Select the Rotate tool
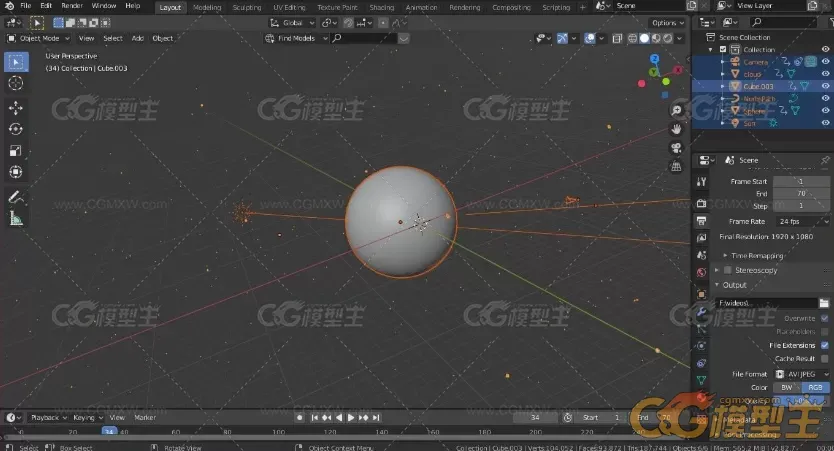The width and height of the screenshot is (834, 451). tap(16, 129)
